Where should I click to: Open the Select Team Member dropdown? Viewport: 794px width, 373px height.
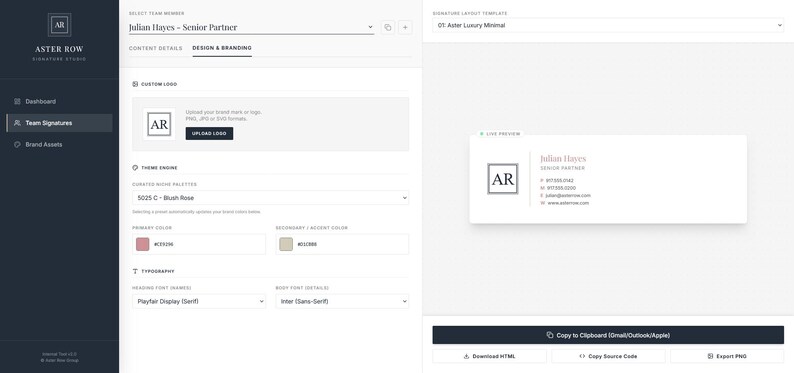251,27
